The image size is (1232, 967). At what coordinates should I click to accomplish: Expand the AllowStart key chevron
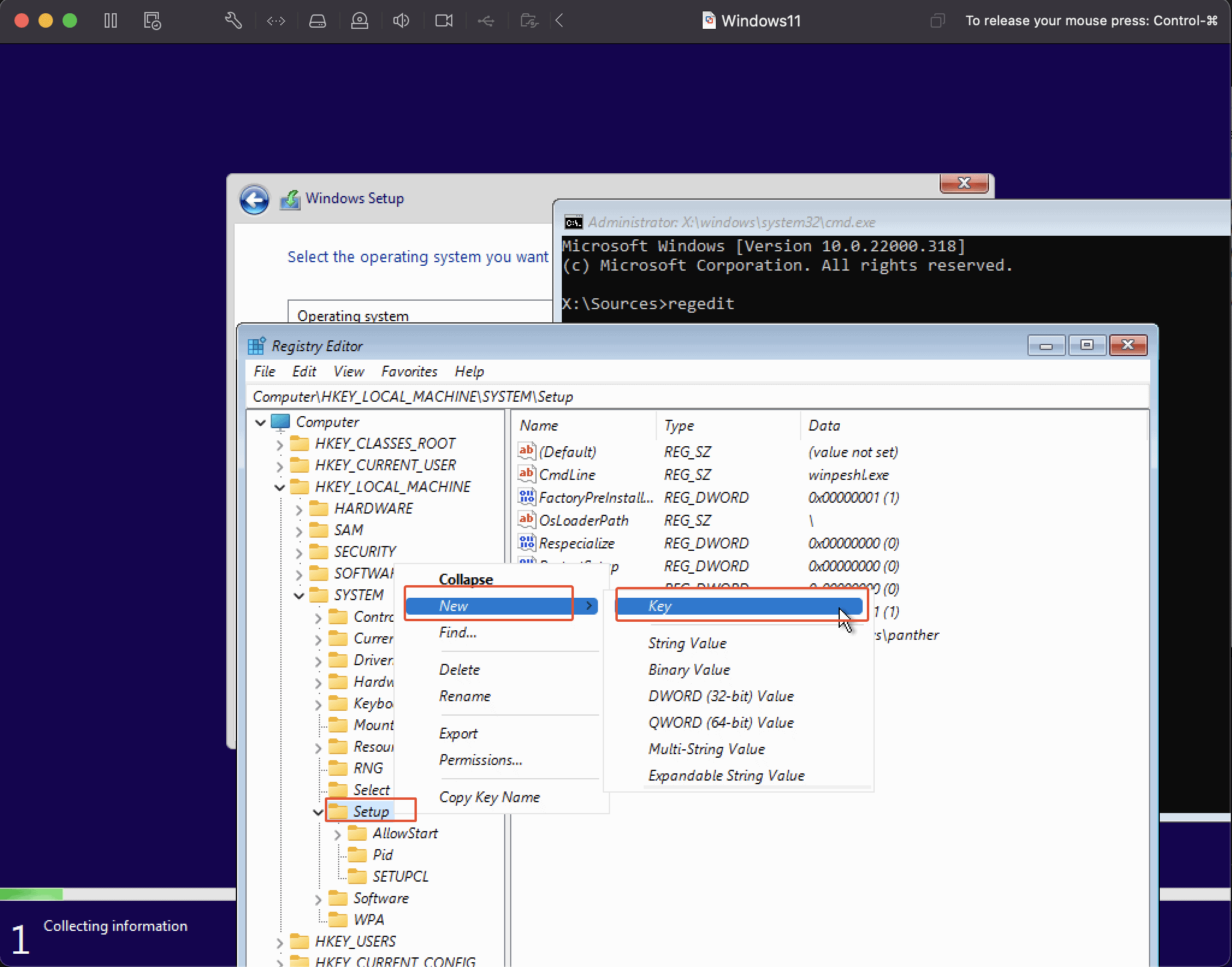[x=337, y=835]
